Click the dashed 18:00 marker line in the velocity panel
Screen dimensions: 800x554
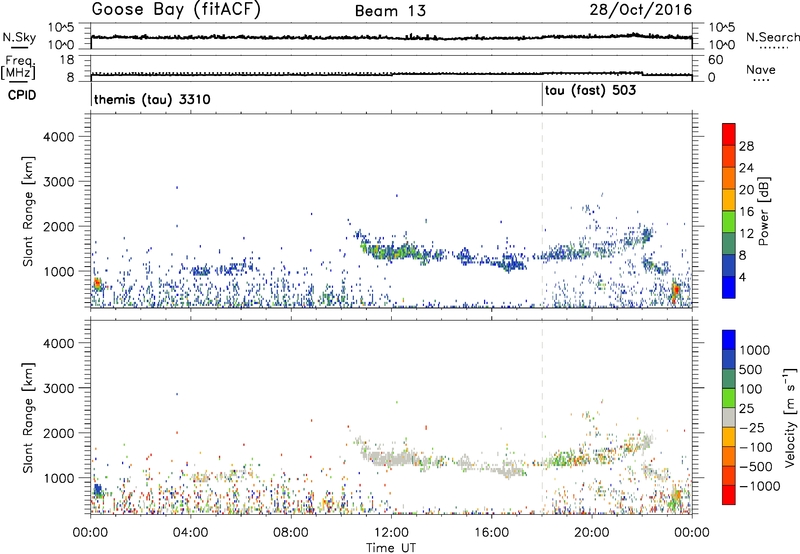[x=542, y=417]
